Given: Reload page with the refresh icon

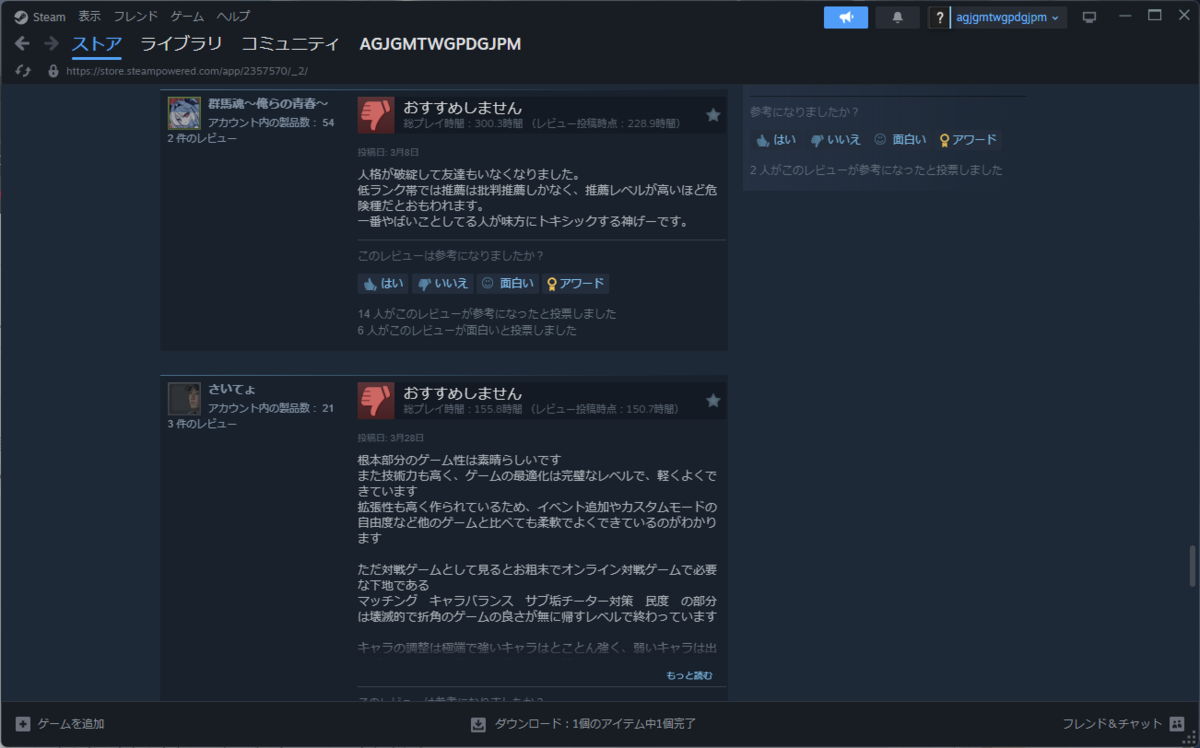Looking at the screenshot, I should pos(23,71).
